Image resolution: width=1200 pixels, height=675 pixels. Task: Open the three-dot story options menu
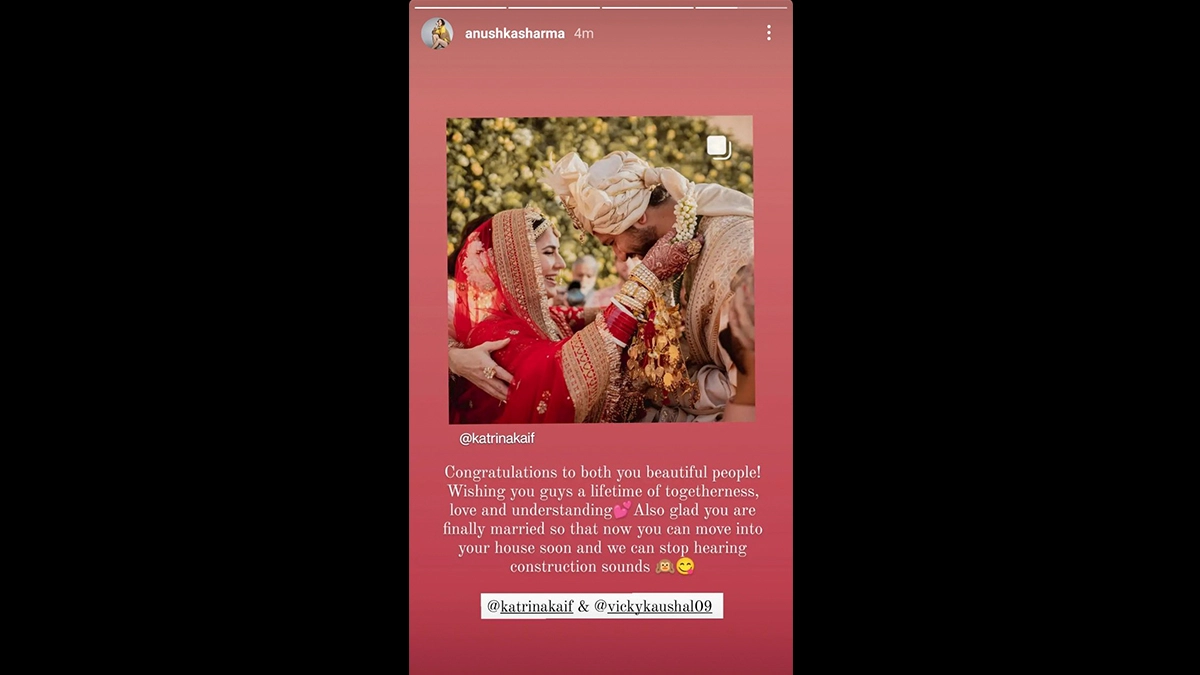[x=768, y=33]
